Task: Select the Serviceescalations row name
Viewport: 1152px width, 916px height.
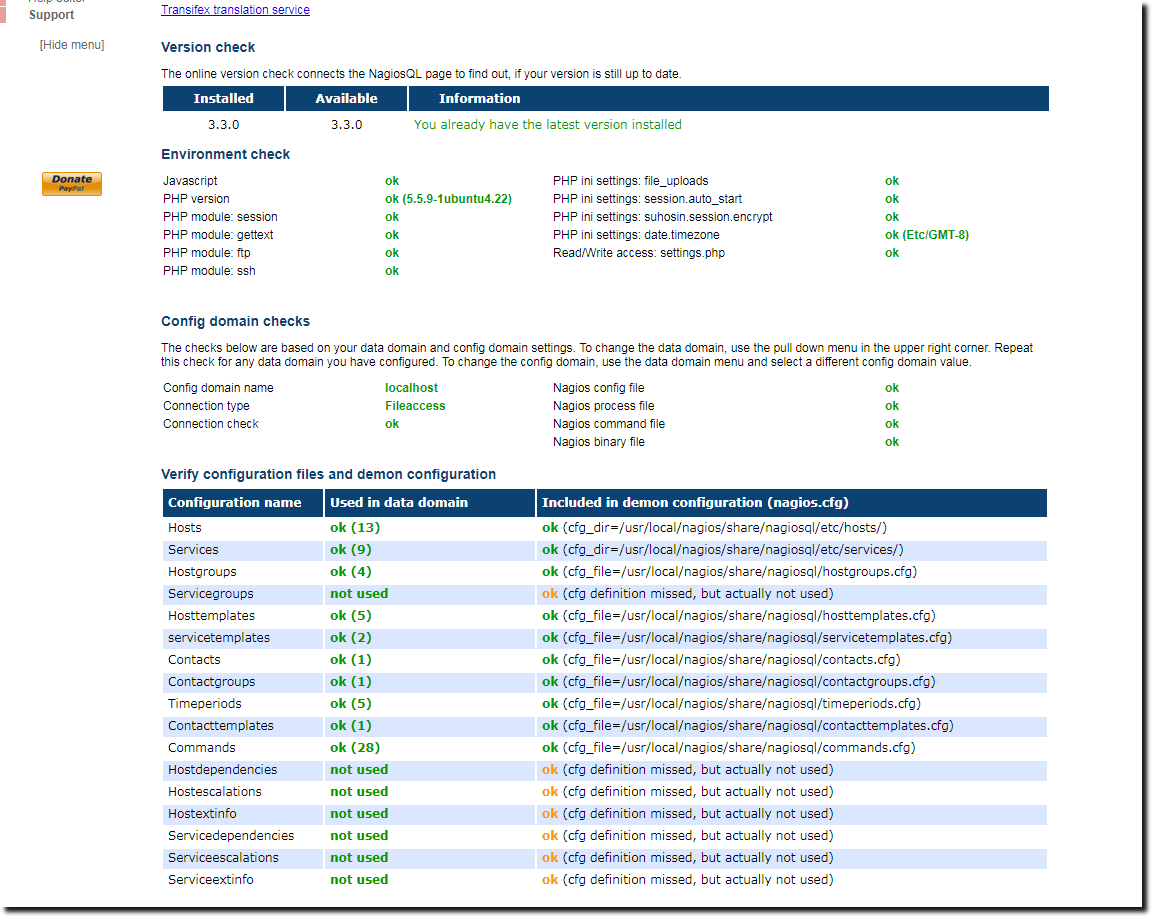Action: point(223,858)
